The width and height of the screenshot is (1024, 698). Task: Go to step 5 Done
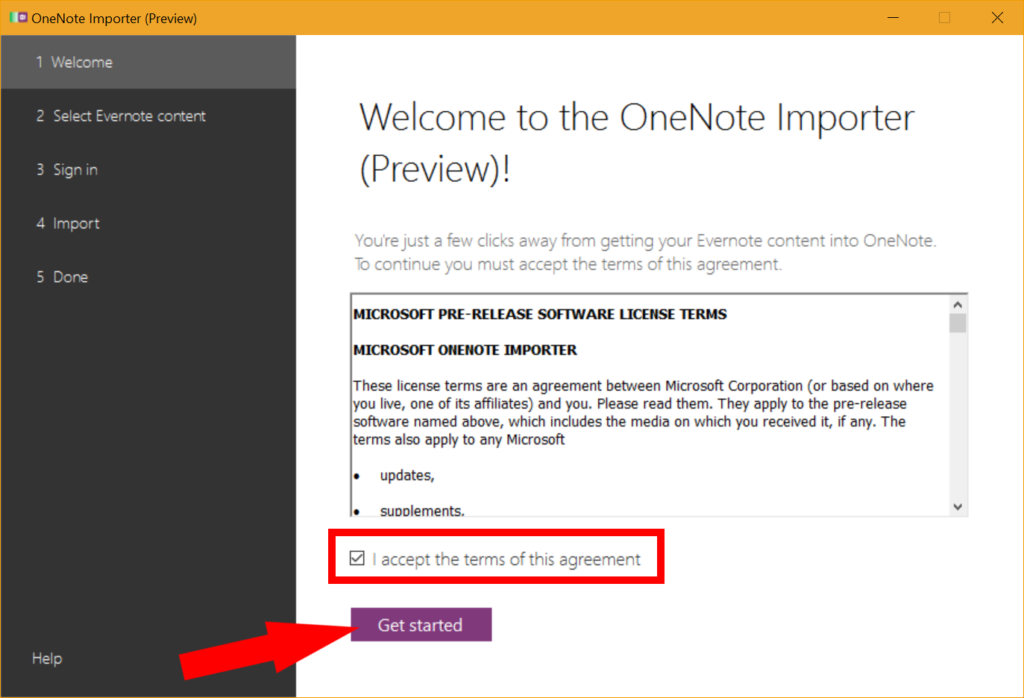(148, 277)
